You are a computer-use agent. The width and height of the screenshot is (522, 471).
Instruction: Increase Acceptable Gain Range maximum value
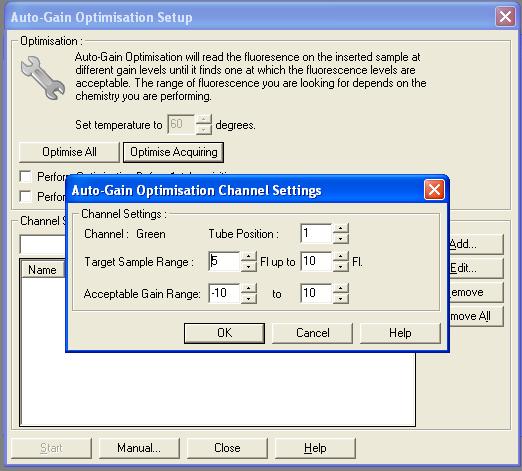pyautogui.click(x=341, y=288)
